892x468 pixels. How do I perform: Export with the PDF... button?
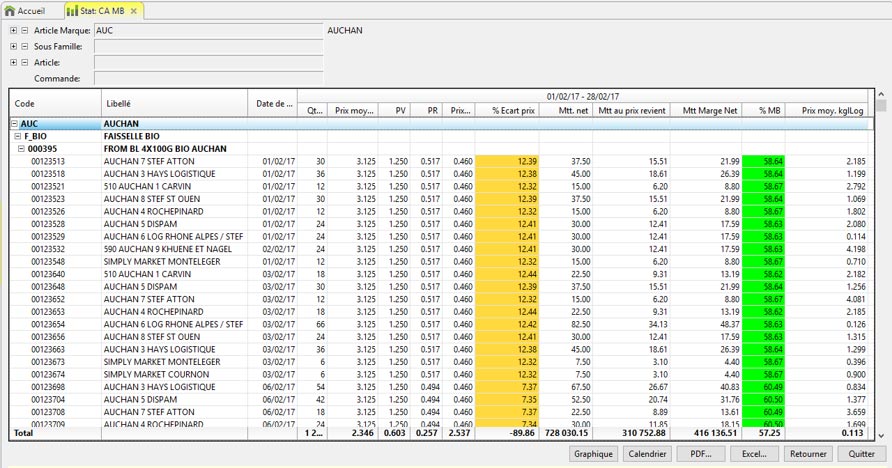[x=701, y=454]
